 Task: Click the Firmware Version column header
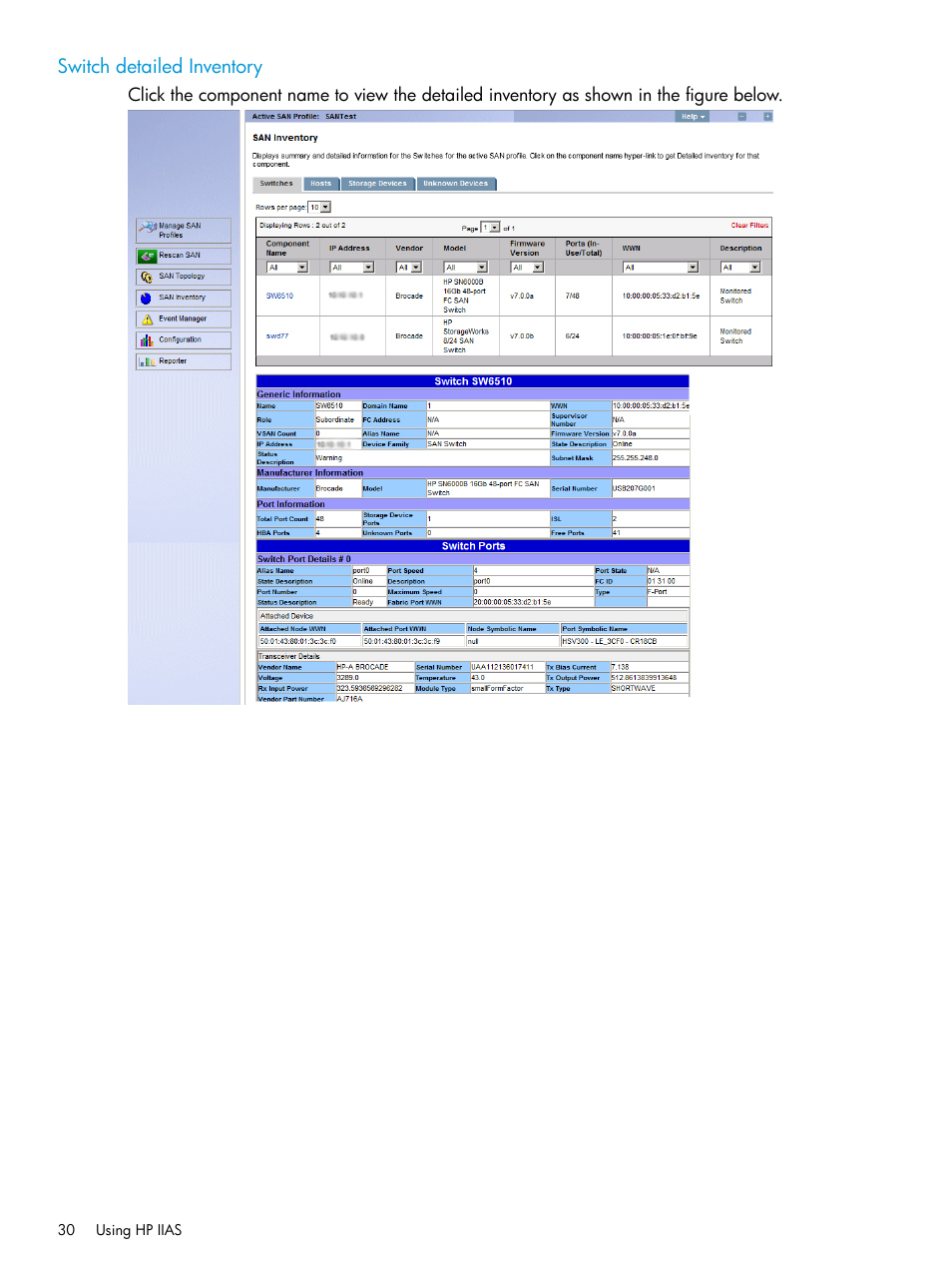528,249
